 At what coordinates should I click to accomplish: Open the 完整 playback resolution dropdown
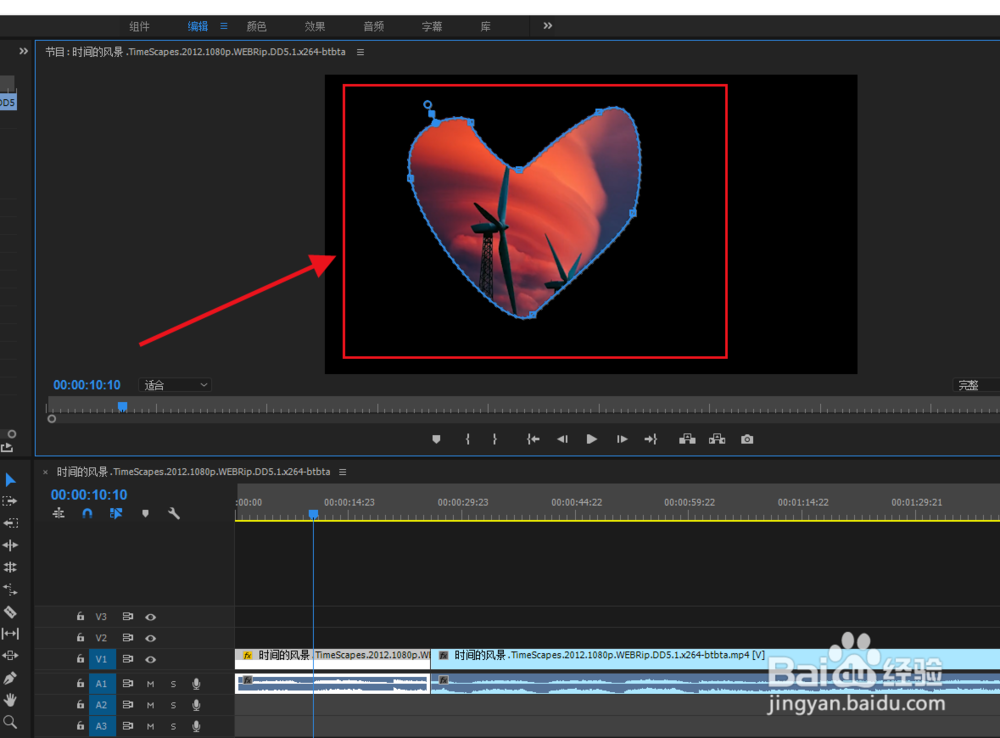[x=976, y=385]
